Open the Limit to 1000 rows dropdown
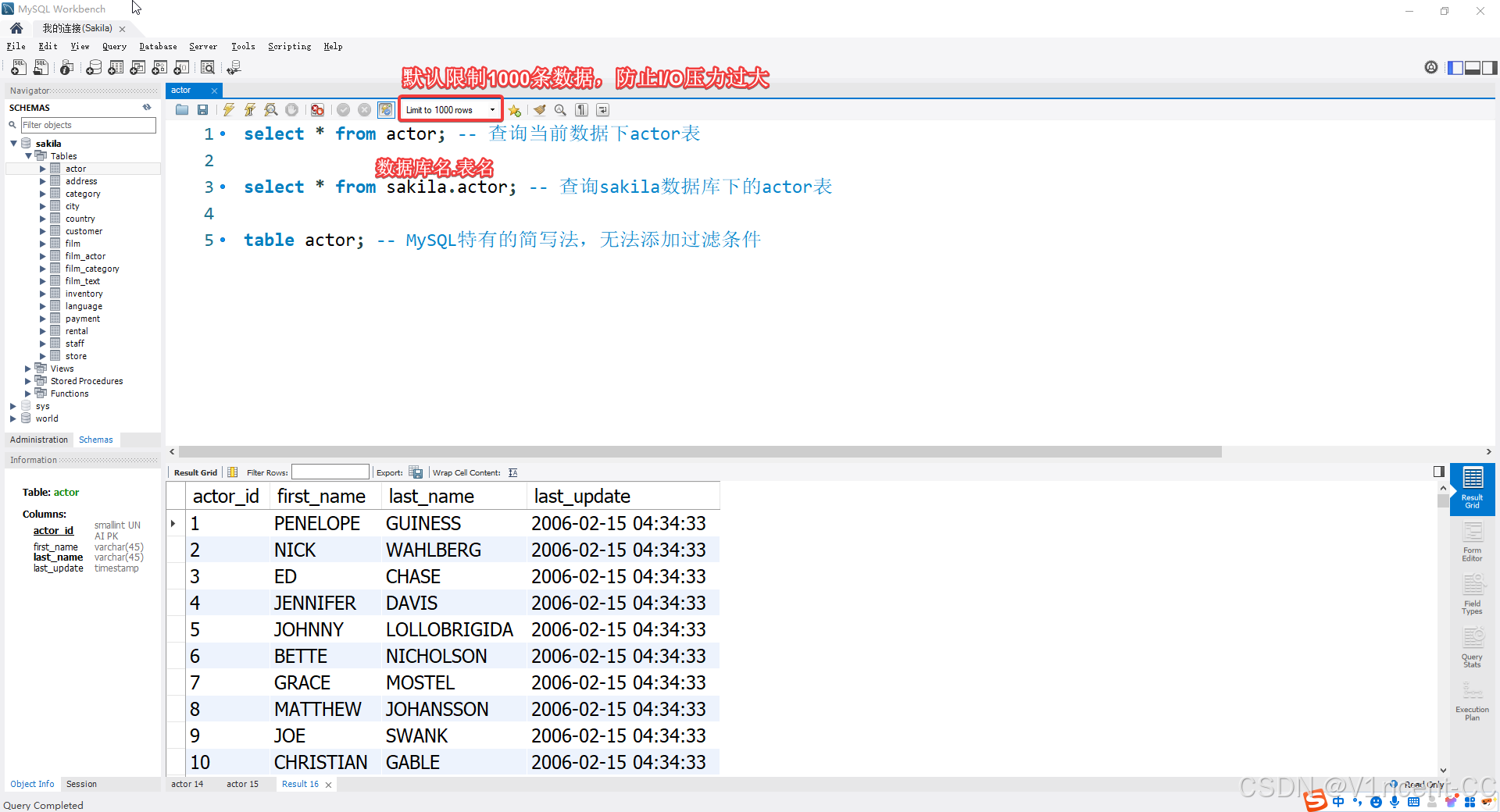1500x812 pixels. click(x=451, y=110)
